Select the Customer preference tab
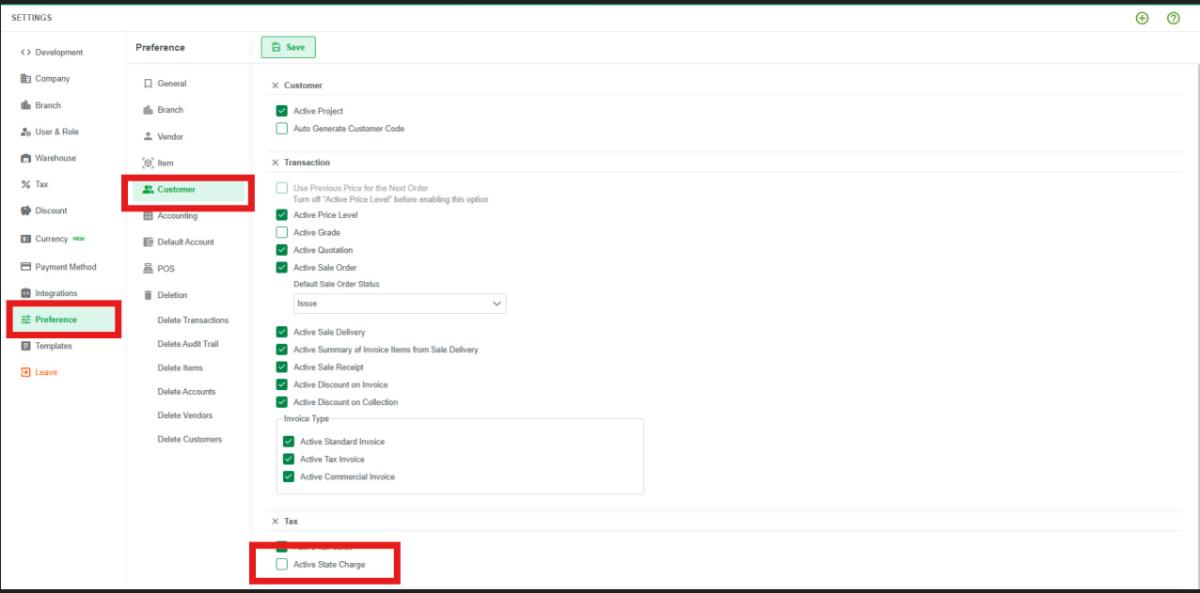Image resolution: width=1200 pixels, height=593 pixels. (x=188, y=189)
